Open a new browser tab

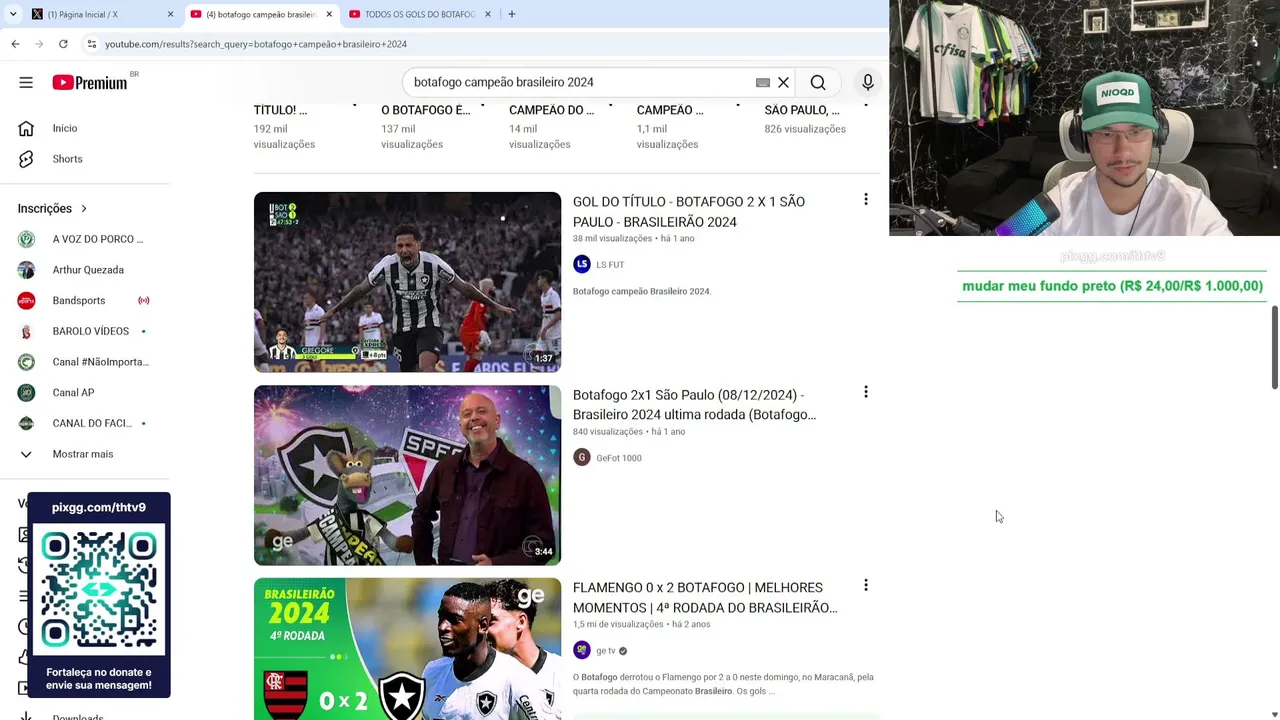(x=511, y=14)
